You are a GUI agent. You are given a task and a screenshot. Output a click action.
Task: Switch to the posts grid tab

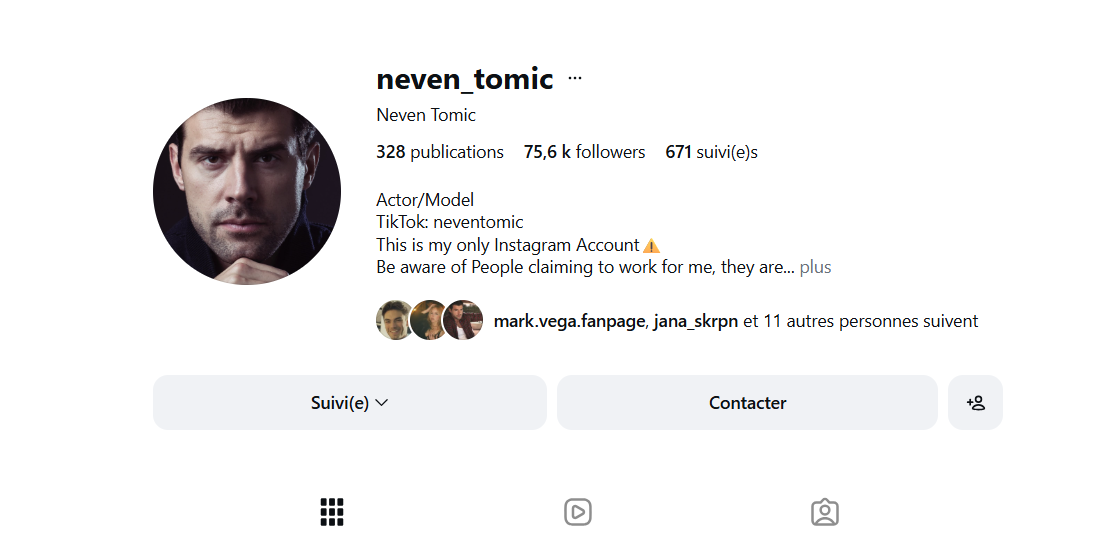pos(332,512)
